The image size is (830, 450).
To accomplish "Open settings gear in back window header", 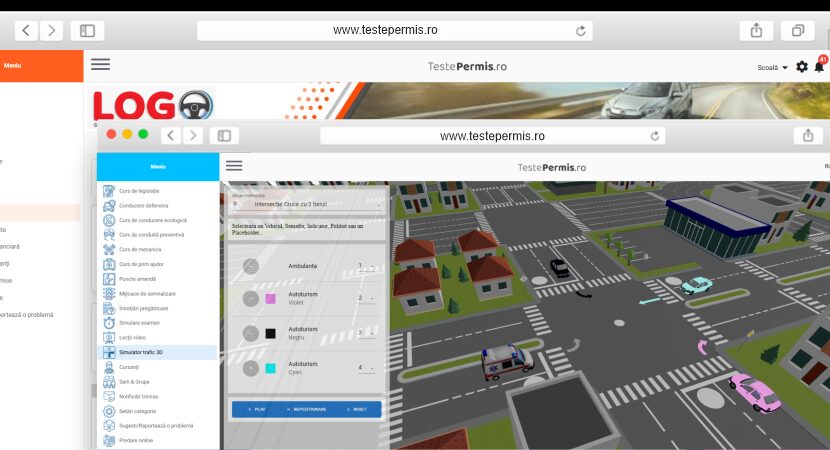I will pos(802,67).
